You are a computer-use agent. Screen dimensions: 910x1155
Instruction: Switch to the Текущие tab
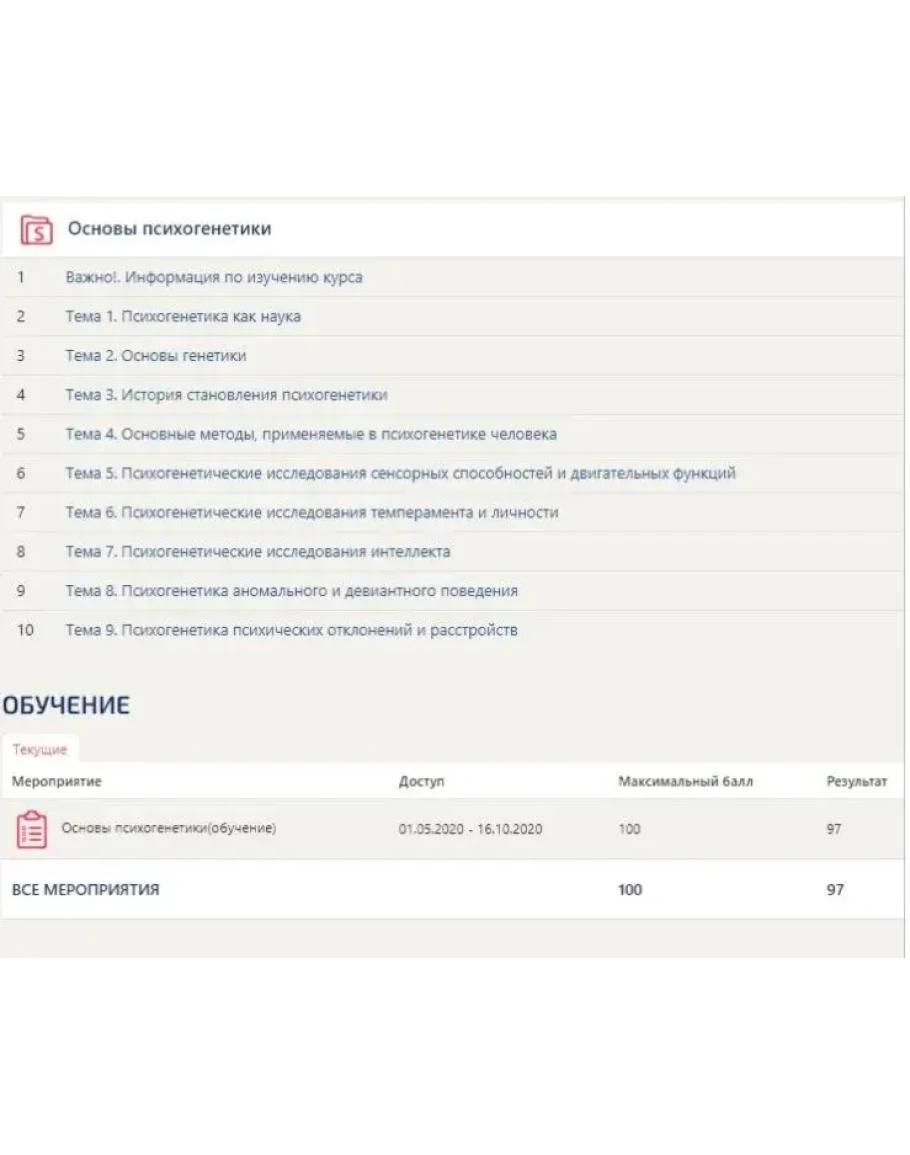(40, 749)
